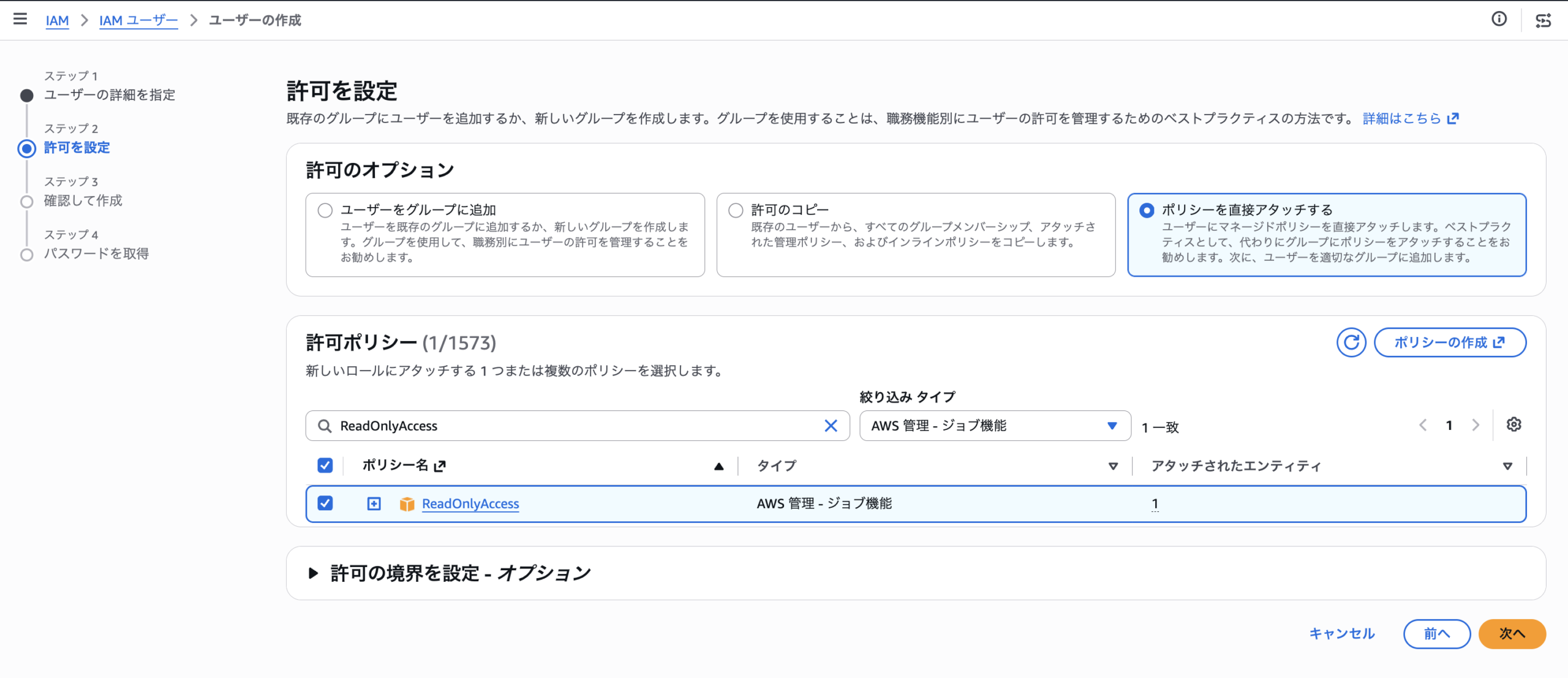Image resolution: width=1568 pixels, height=678 pixels.
Task: Go to IAM breadcrumb link
Action: pyautogui.click(x=57, y=20)
